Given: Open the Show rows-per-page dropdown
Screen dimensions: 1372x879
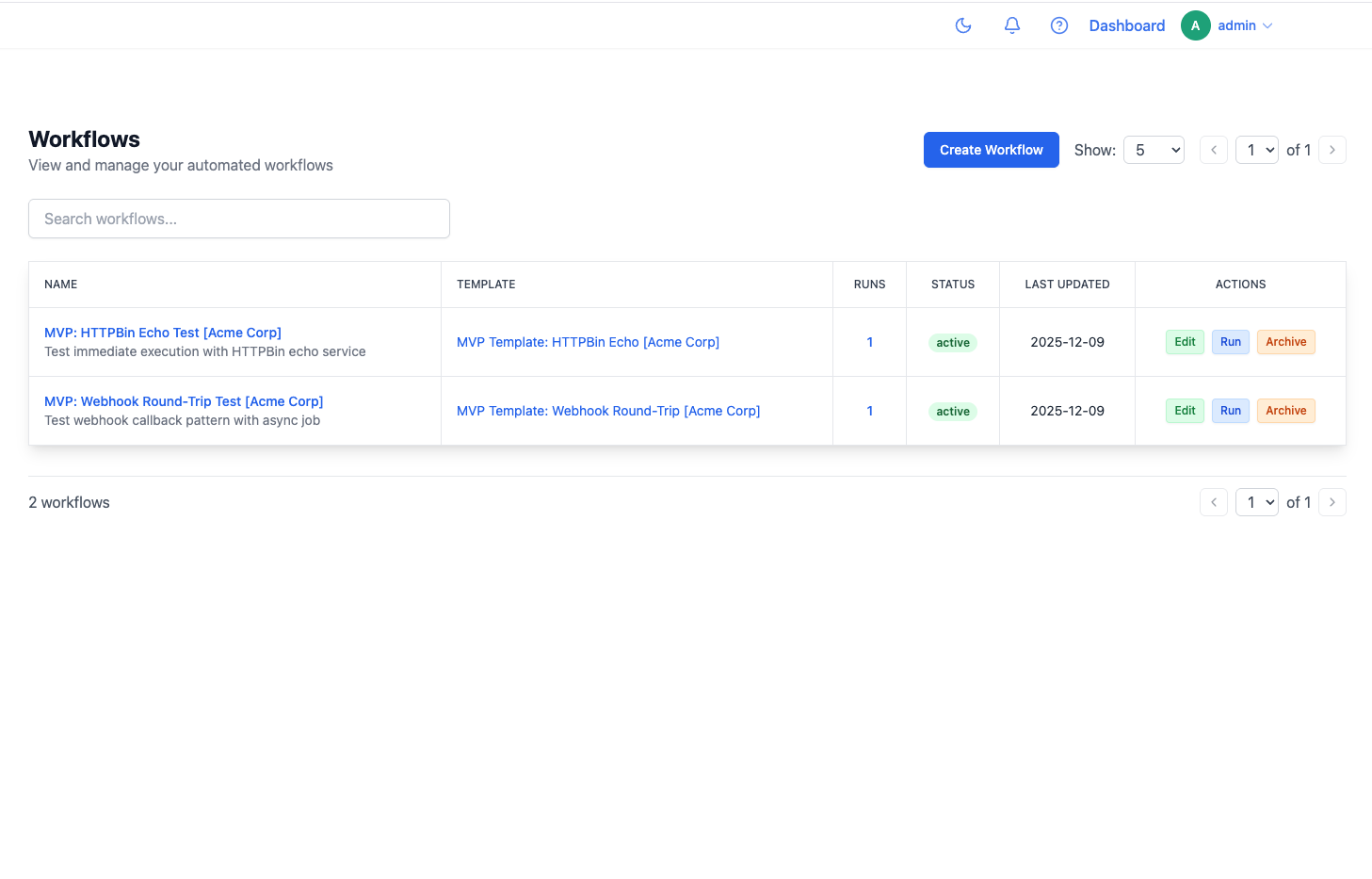Looking at the screenshot, I should [1154, 150].
